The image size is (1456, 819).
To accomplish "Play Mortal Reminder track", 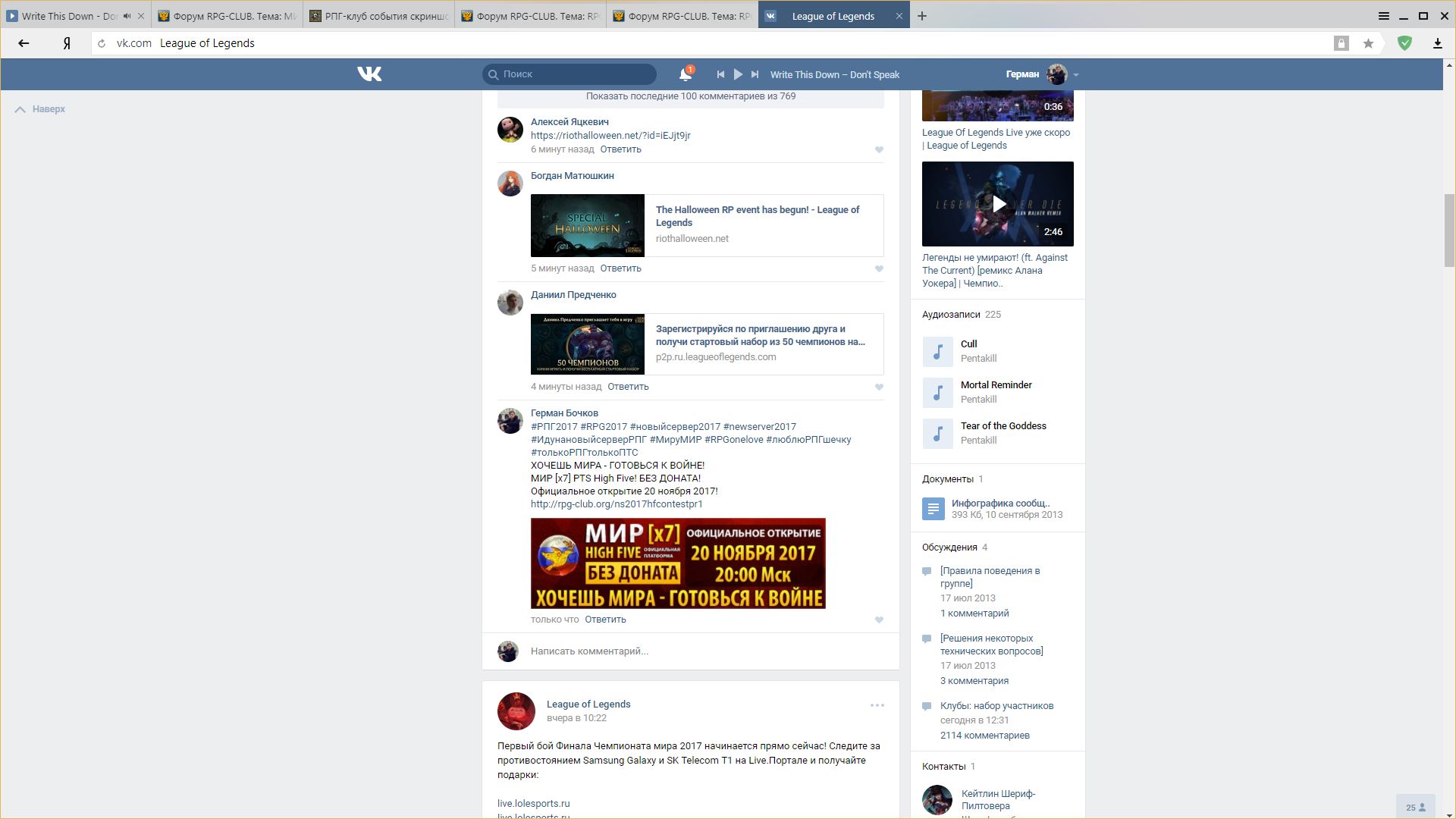I will point(938,393).
